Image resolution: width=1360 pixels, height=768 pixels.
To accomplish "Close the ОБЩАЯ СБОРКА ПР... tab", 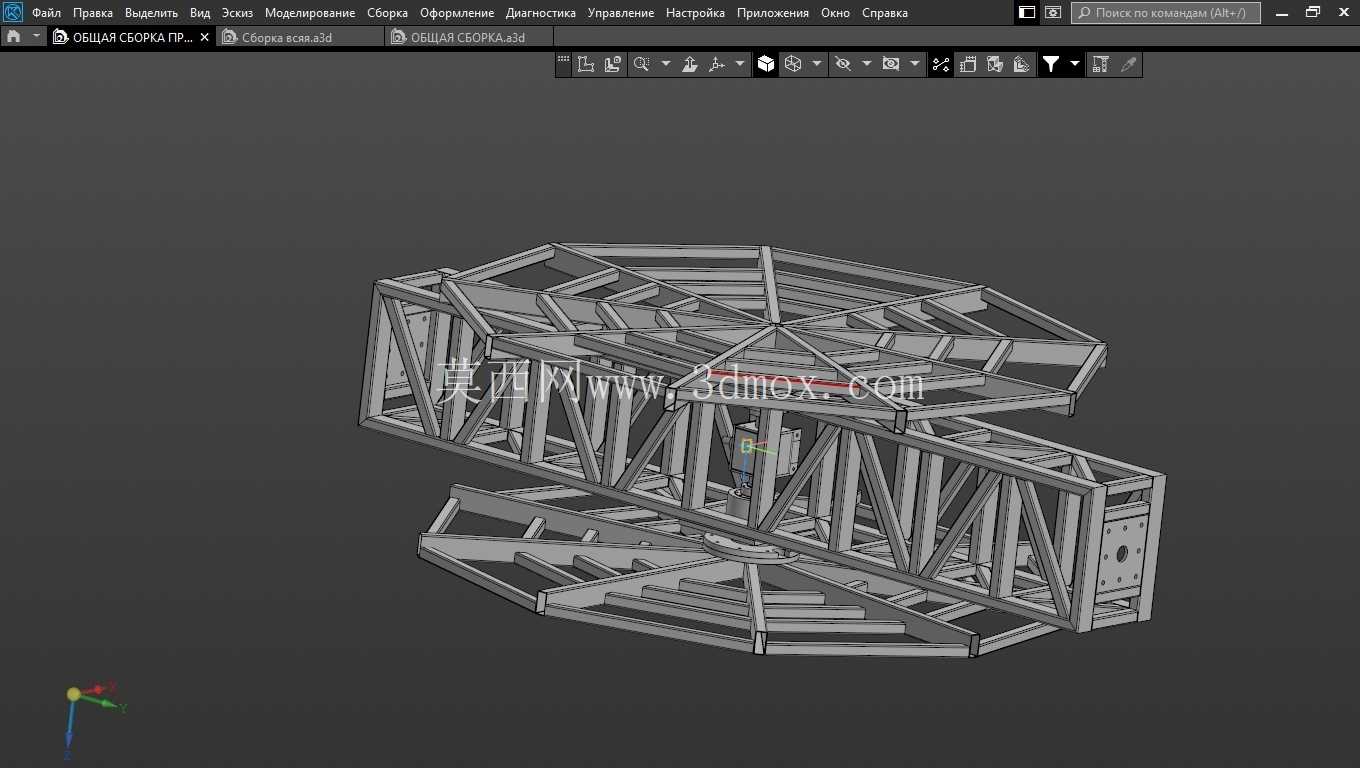I will 205,37.
